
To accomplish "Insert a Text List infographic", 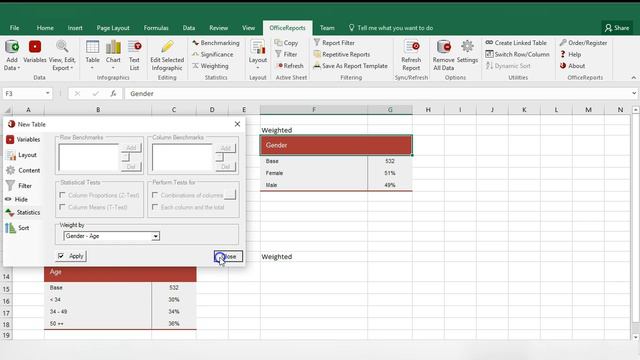I will 134,56.
